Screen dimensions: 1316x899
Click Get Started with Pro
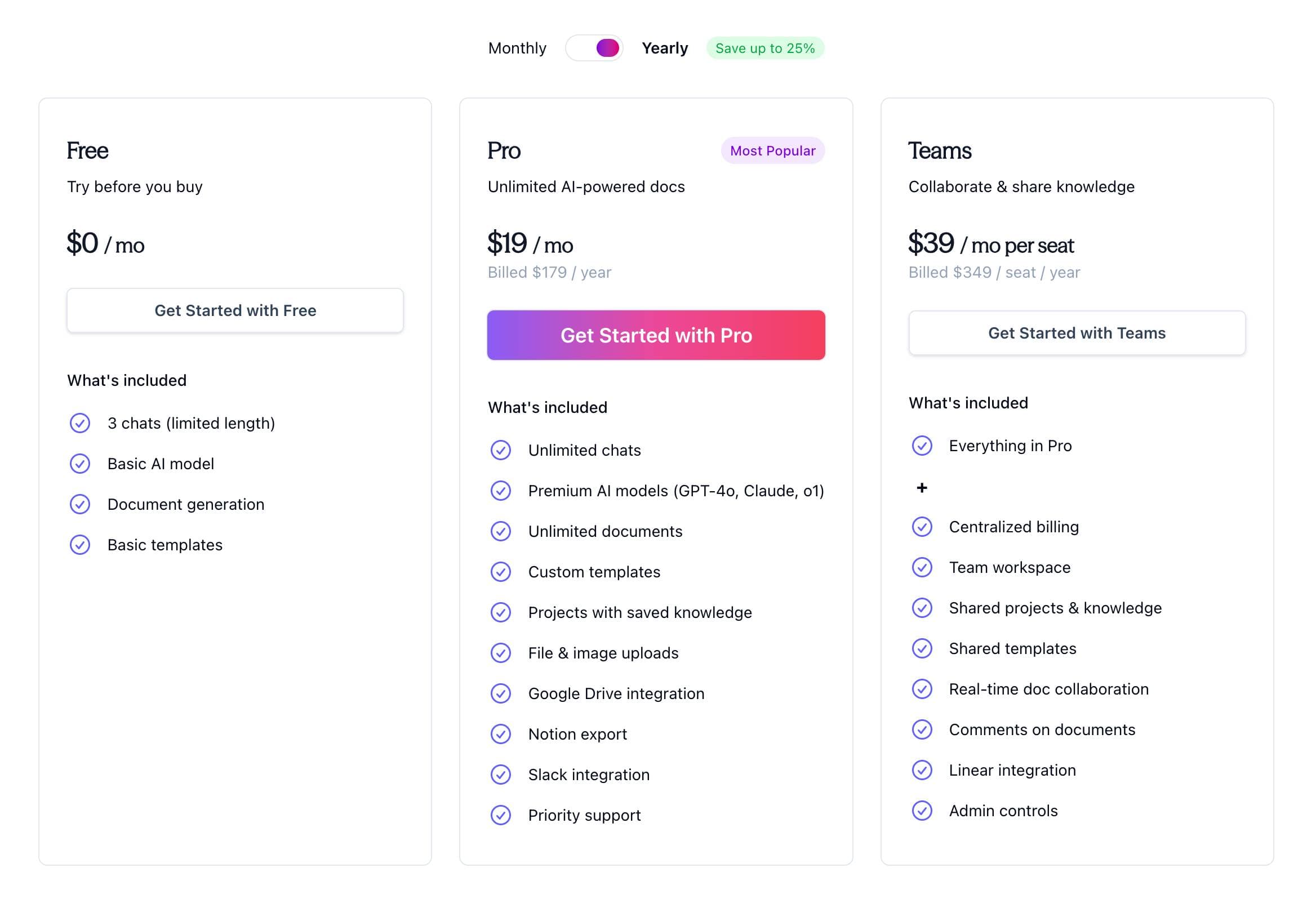tap(656, 335)
